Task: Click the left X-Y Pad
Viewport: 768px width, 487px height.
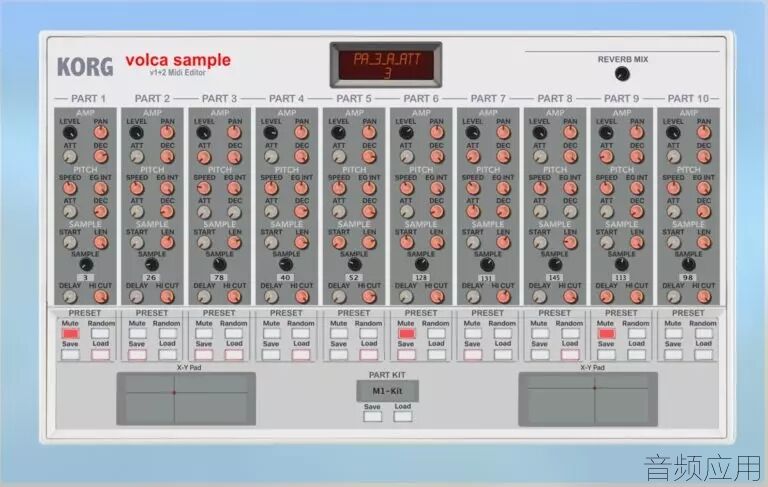Action: point(186,399)
